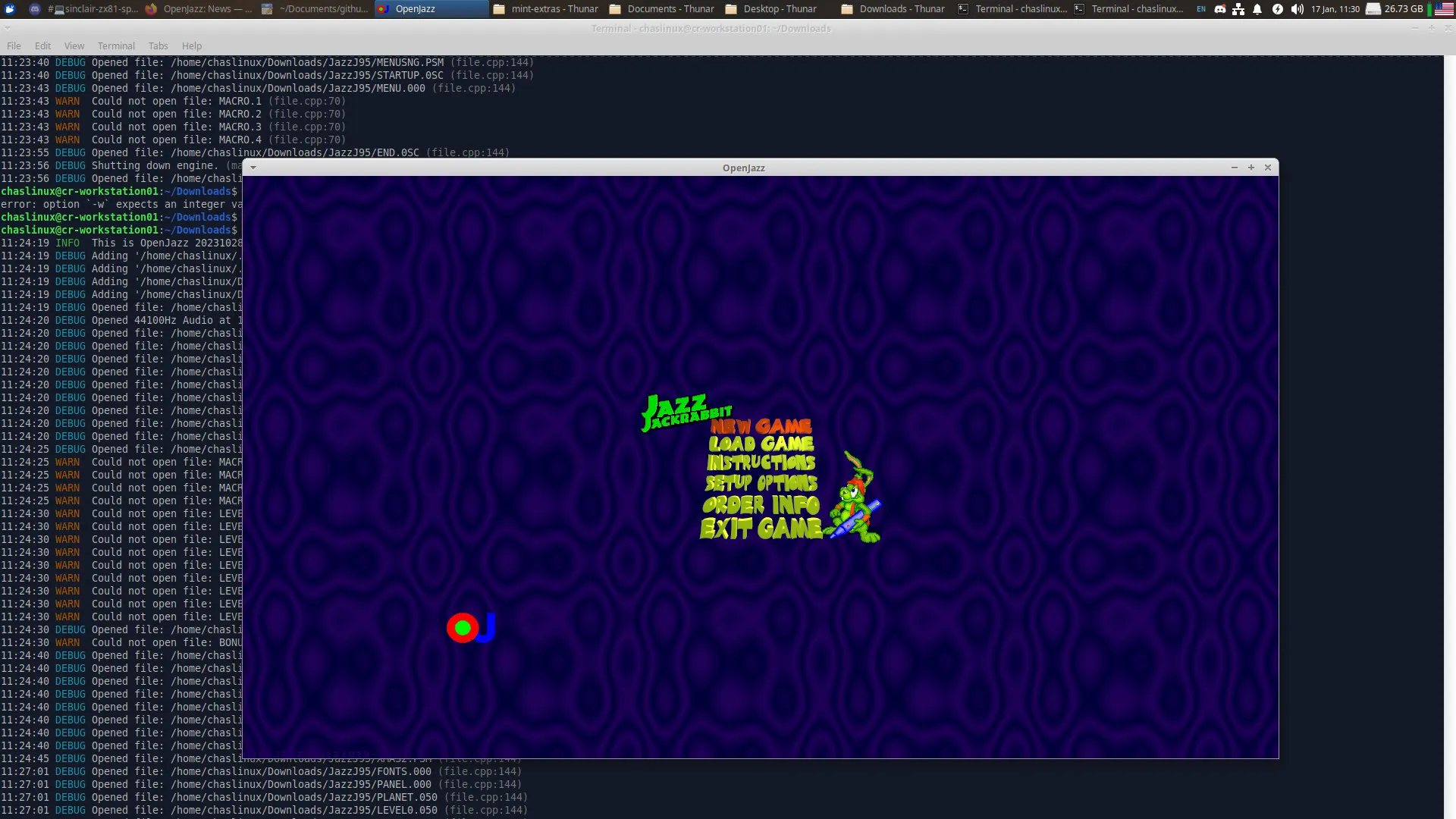
Task: Open the File menu in Terminal
Action: tap(14, 45)
